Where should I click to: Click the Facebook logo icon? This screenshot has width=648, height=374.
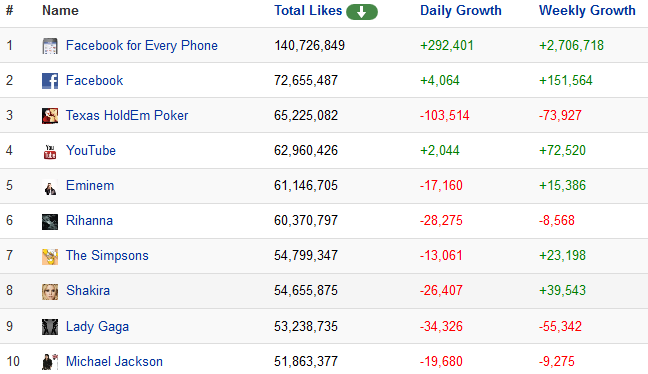pos(50,81)
